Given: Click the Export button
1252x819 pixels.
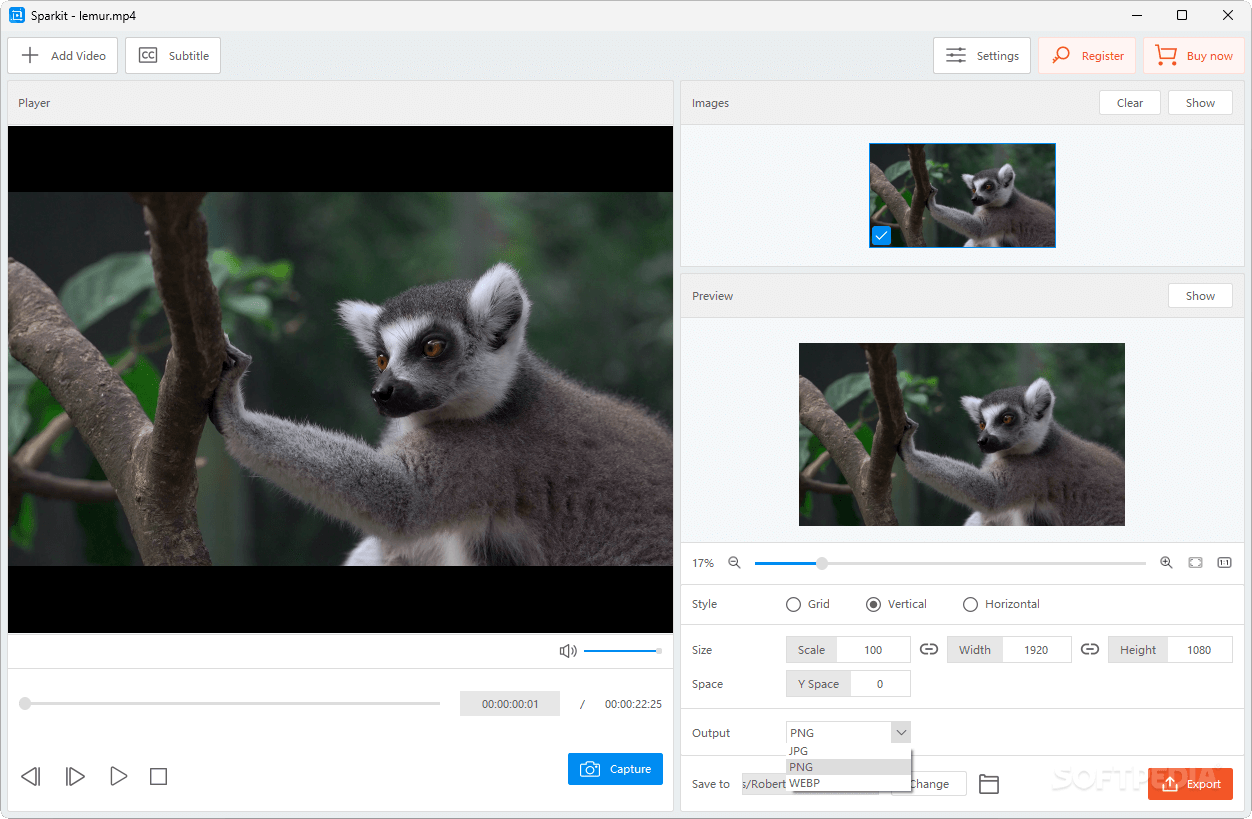Looking at the screenshot, I should (x=1190, y=784).
